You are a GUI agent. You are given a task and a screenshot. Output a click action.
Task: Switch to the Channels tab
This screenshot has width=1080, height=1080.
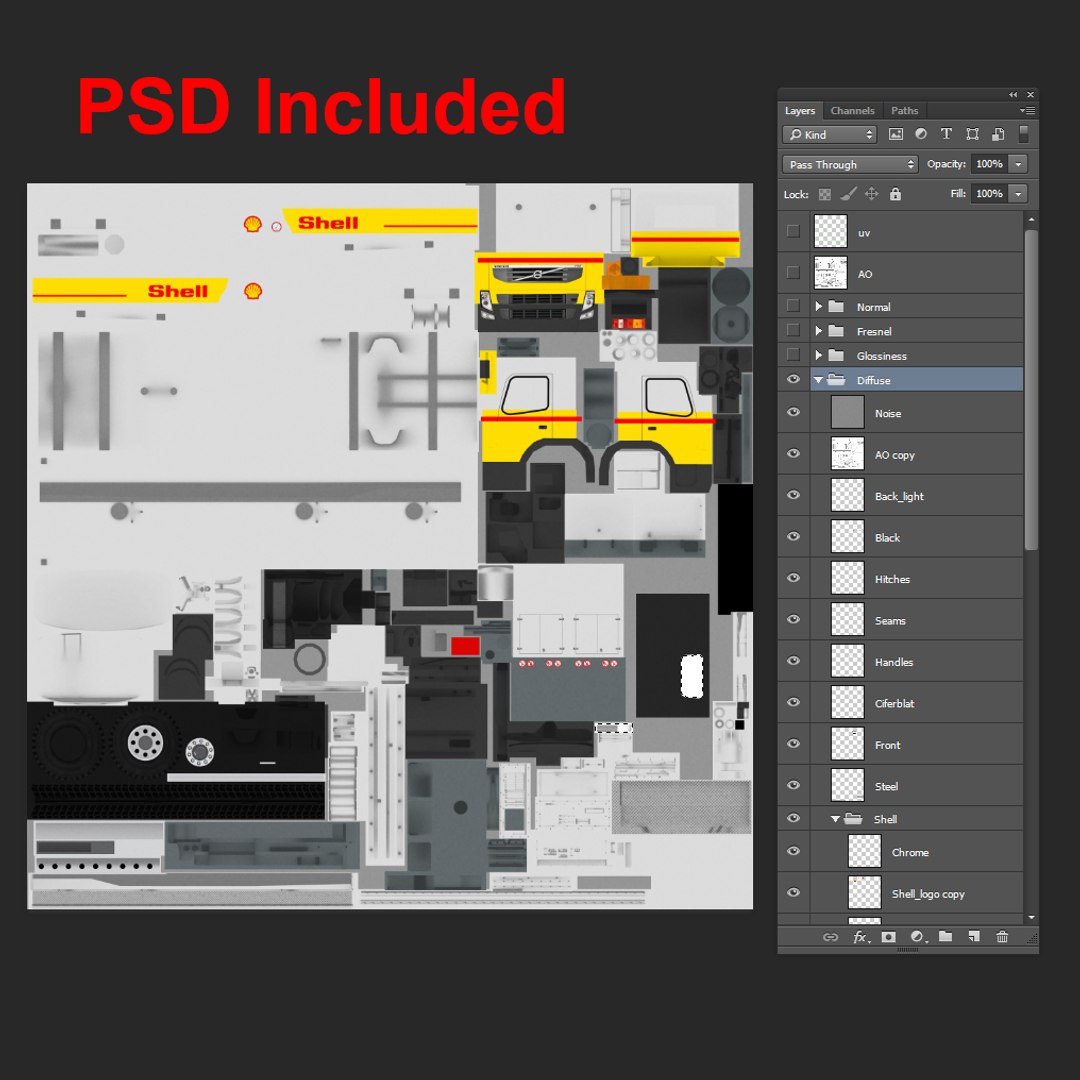[852, 110]
